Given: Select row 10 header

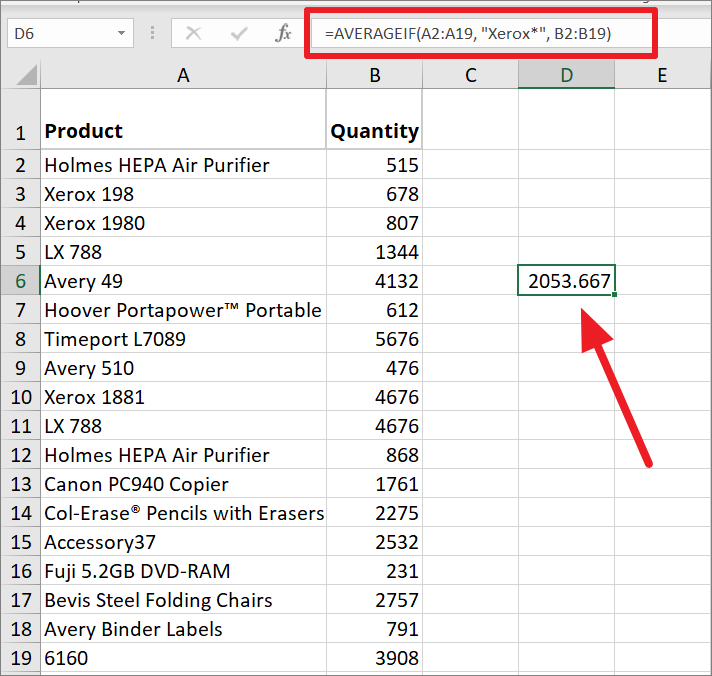Looking at the screenshot, I should point(20,397).
